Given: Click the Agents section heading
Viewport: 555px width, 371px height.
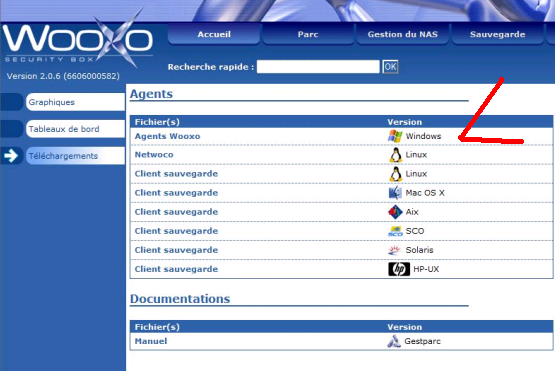Looking at the screenshot, I should tap(151, 94).
